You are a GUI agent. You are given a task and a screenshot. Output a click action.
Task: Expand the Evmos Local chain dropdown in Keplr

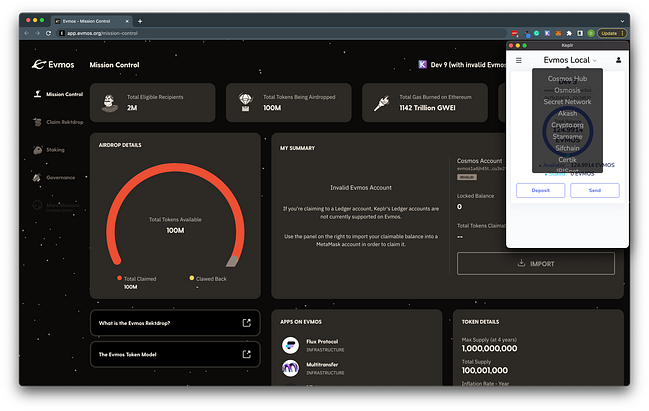pos(570,60)
